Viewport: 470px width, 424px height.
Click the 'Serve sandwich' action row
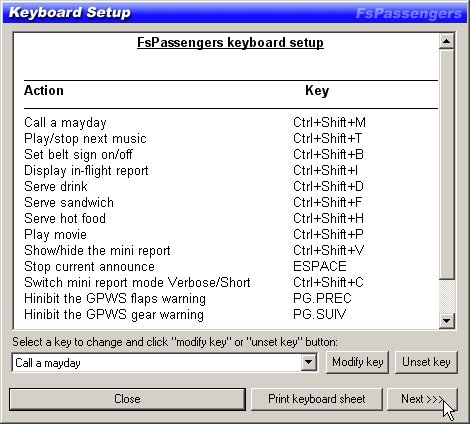(69, 202)
